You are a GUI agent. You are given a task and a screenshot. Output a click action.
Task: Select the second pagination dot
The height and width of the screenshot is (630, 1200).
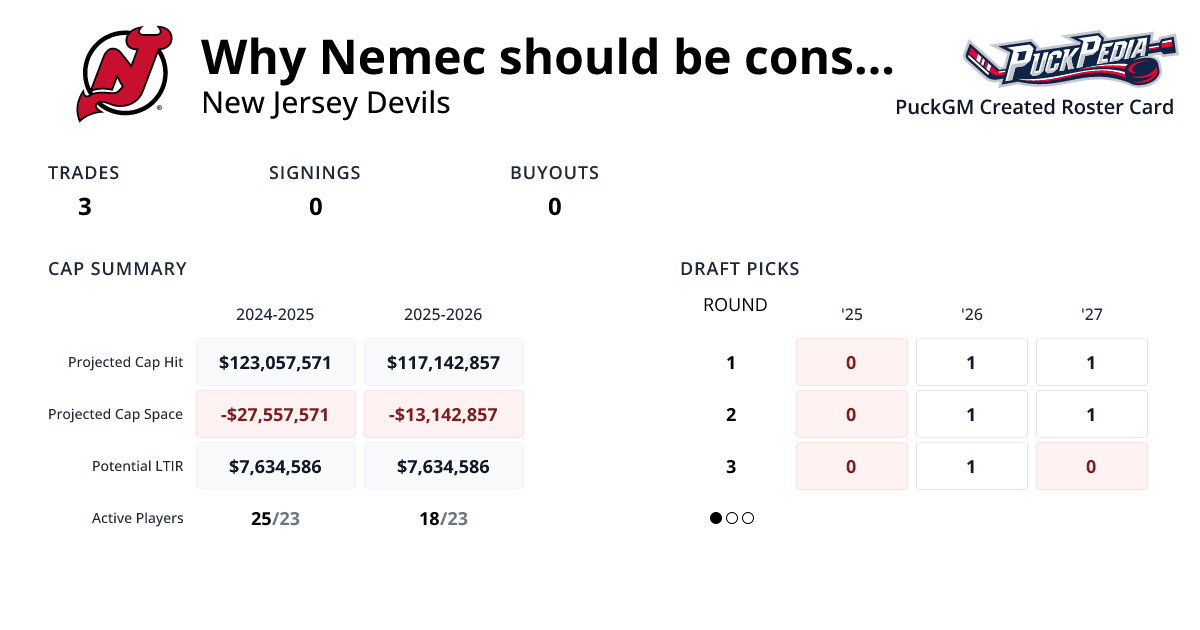(732, 518)
